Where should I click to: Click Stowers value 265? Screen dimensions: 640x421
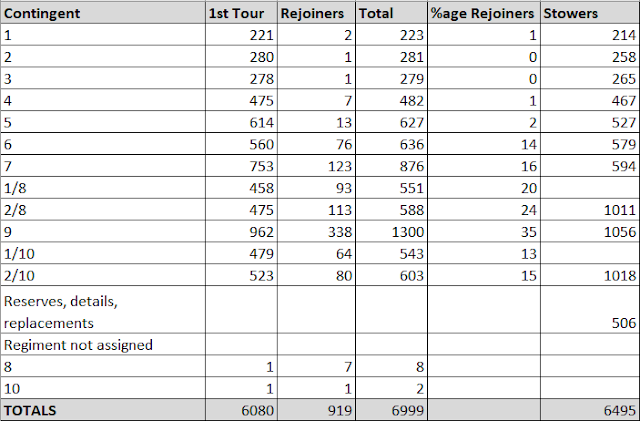point(624,79)
